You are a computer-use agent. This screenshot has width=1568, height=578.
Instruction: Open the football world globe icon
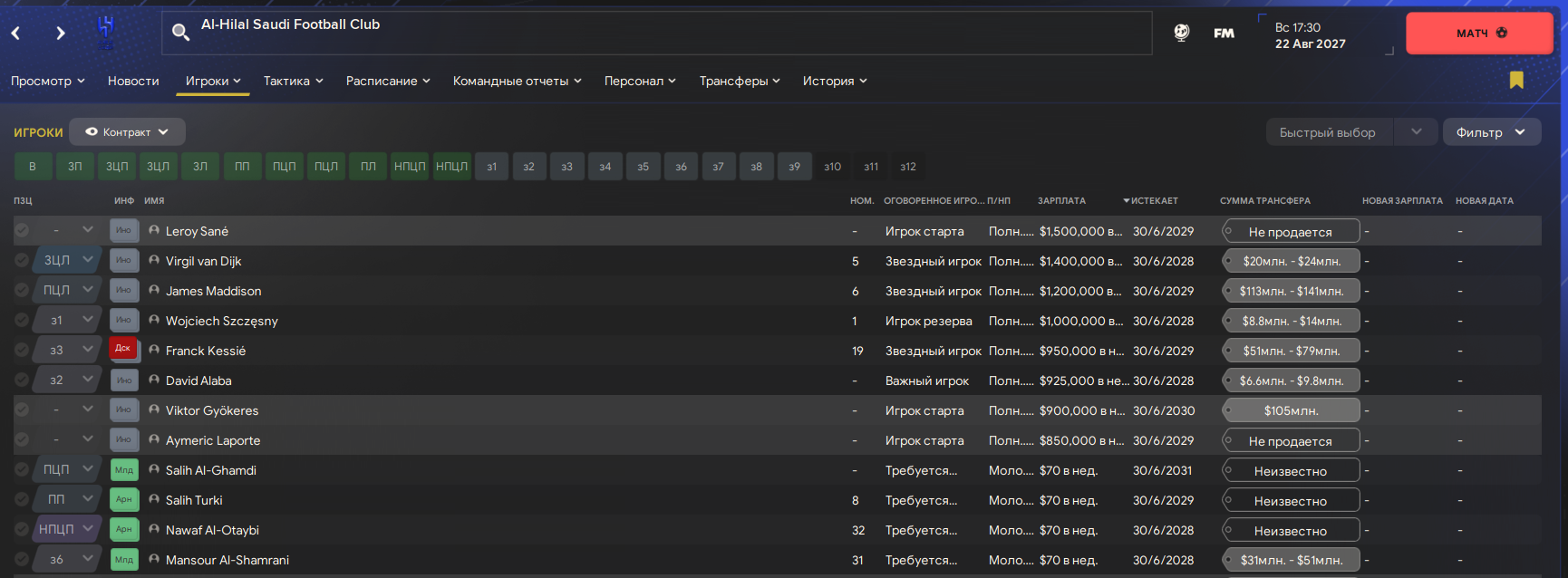pyautogui.click(x=1182, y=33)
